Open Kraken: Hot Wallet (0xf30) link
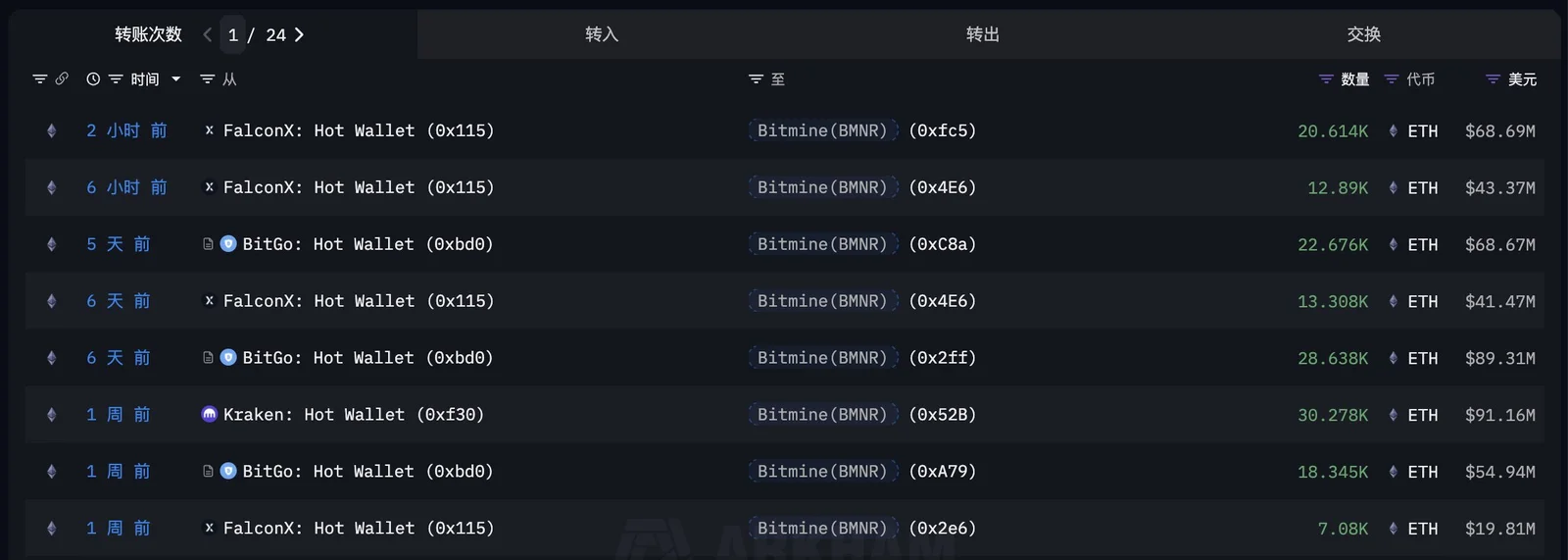 [353, 415]
